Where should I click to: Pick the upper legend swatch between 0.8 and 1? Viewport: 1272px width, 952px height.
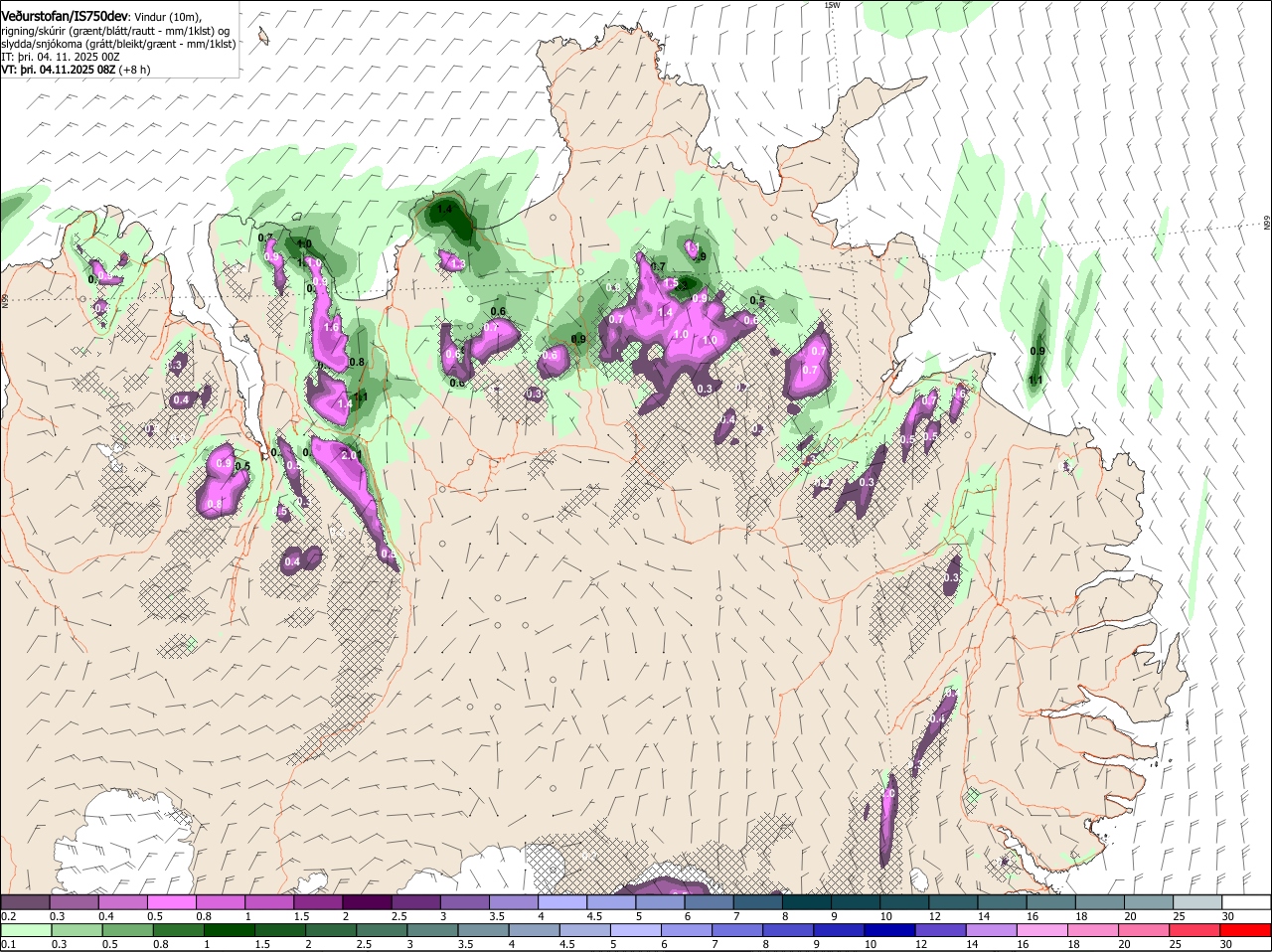(x=220, y=902)
